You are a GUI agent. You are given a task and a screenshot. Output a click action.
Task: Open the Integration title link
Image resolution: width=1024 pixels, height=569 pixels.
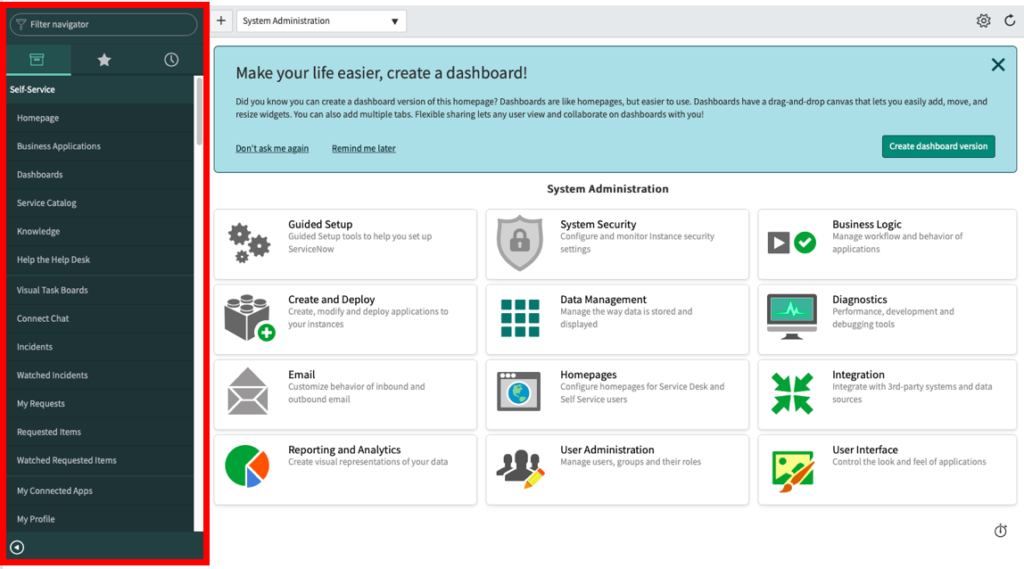(x=858, y=374)
